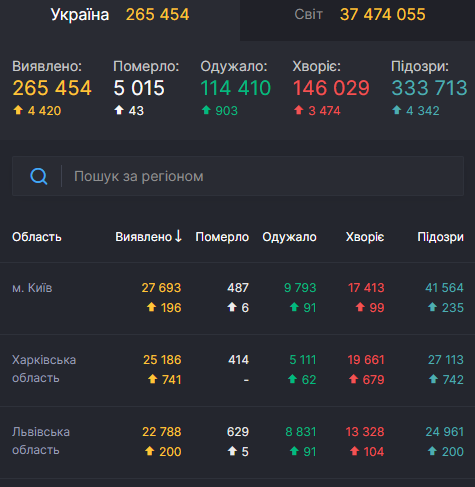The width and height of the screenshot is (475, 487).
Task: Click the magnifier search icon
Action: click(x=39, y=176)
